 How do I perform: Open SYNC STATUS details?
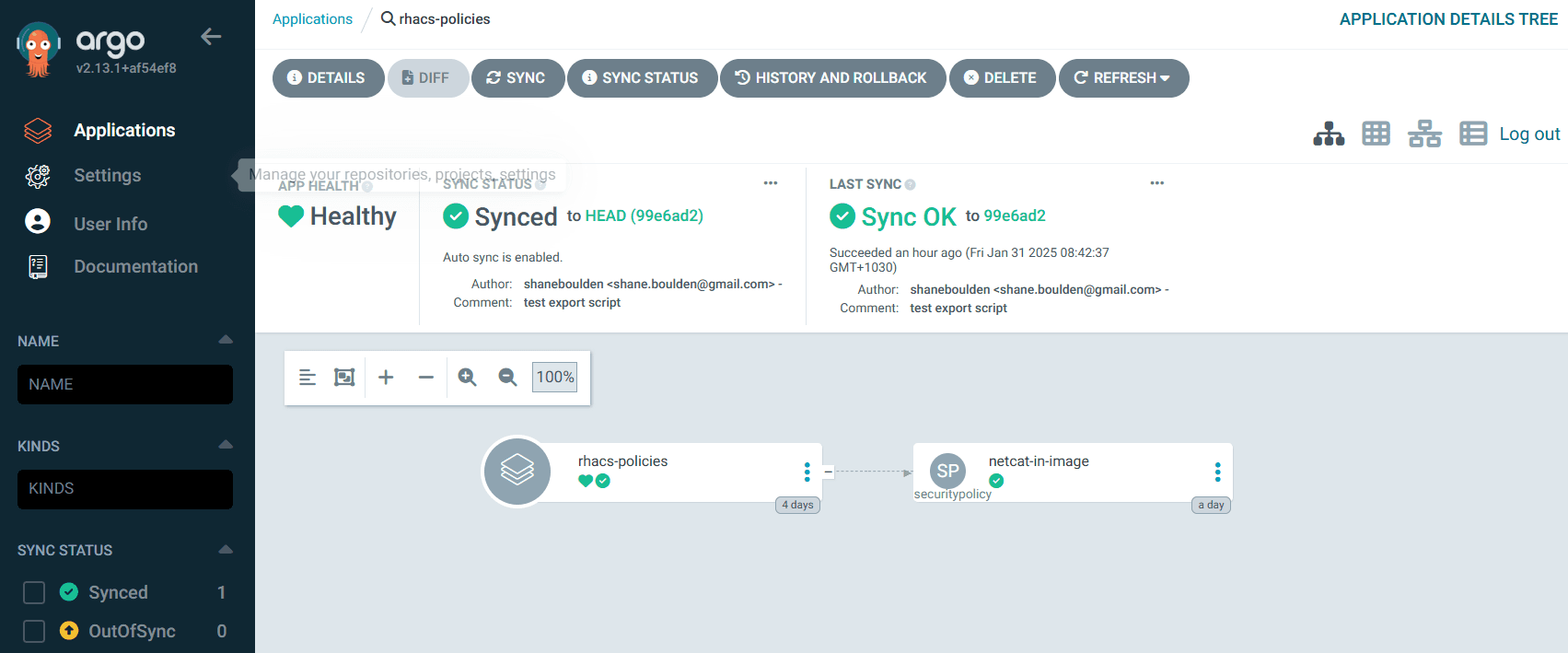[x=642, y=78]
